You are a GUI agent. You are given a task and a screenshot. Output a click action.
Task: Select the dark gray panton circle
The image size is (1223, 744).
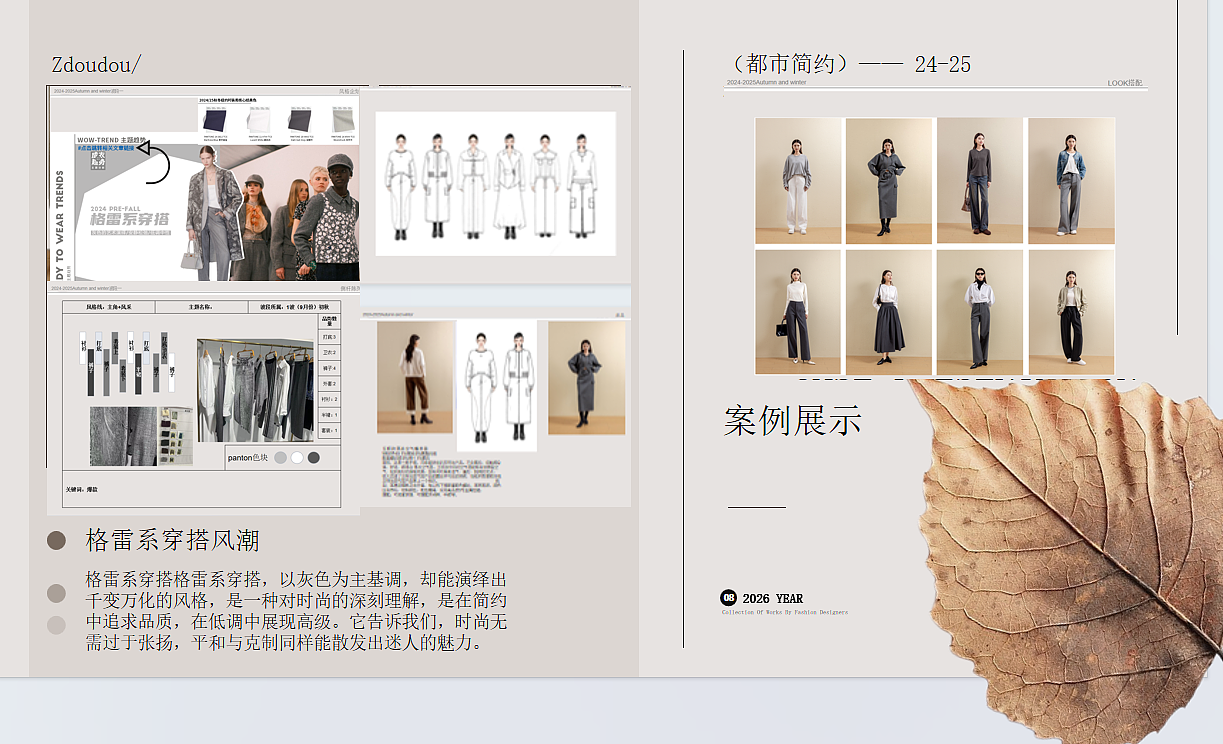[x=314, y=457]
